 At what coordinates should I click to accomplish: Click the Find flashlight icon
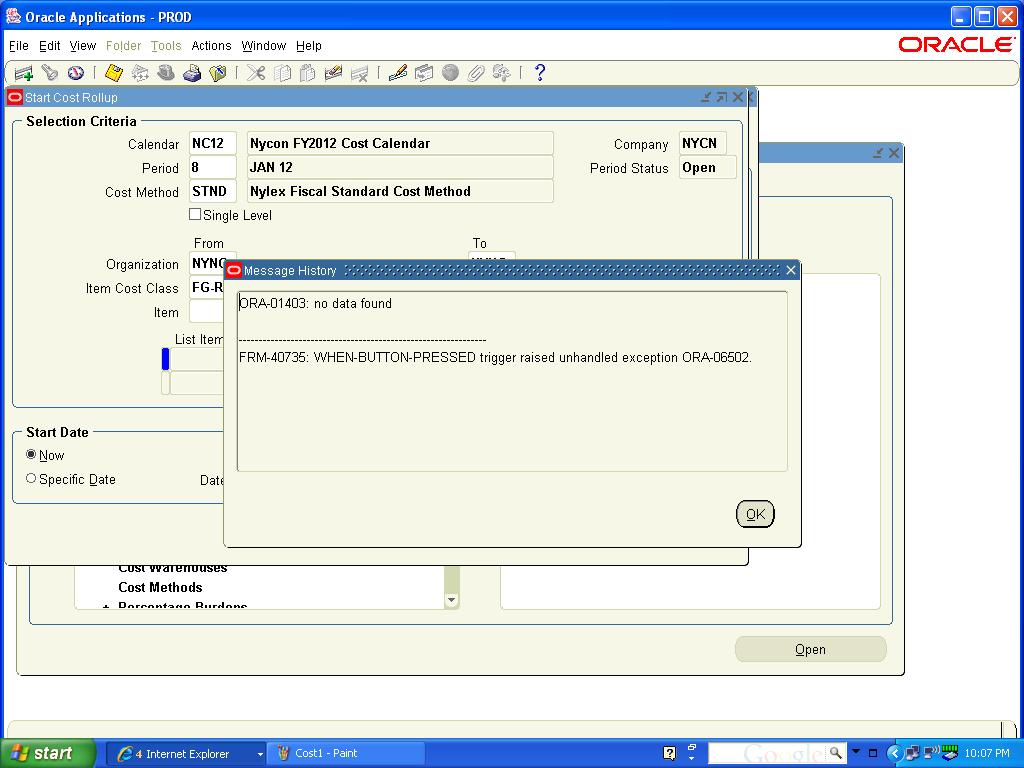[49, 73]
